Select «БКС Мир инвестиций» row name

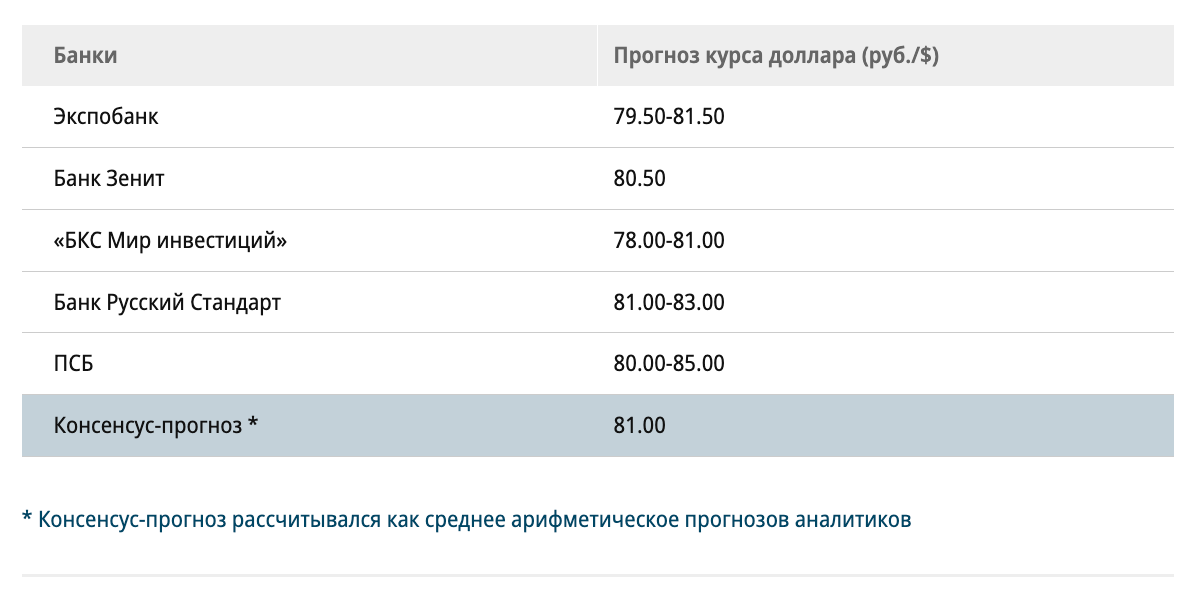click(170, 241)
